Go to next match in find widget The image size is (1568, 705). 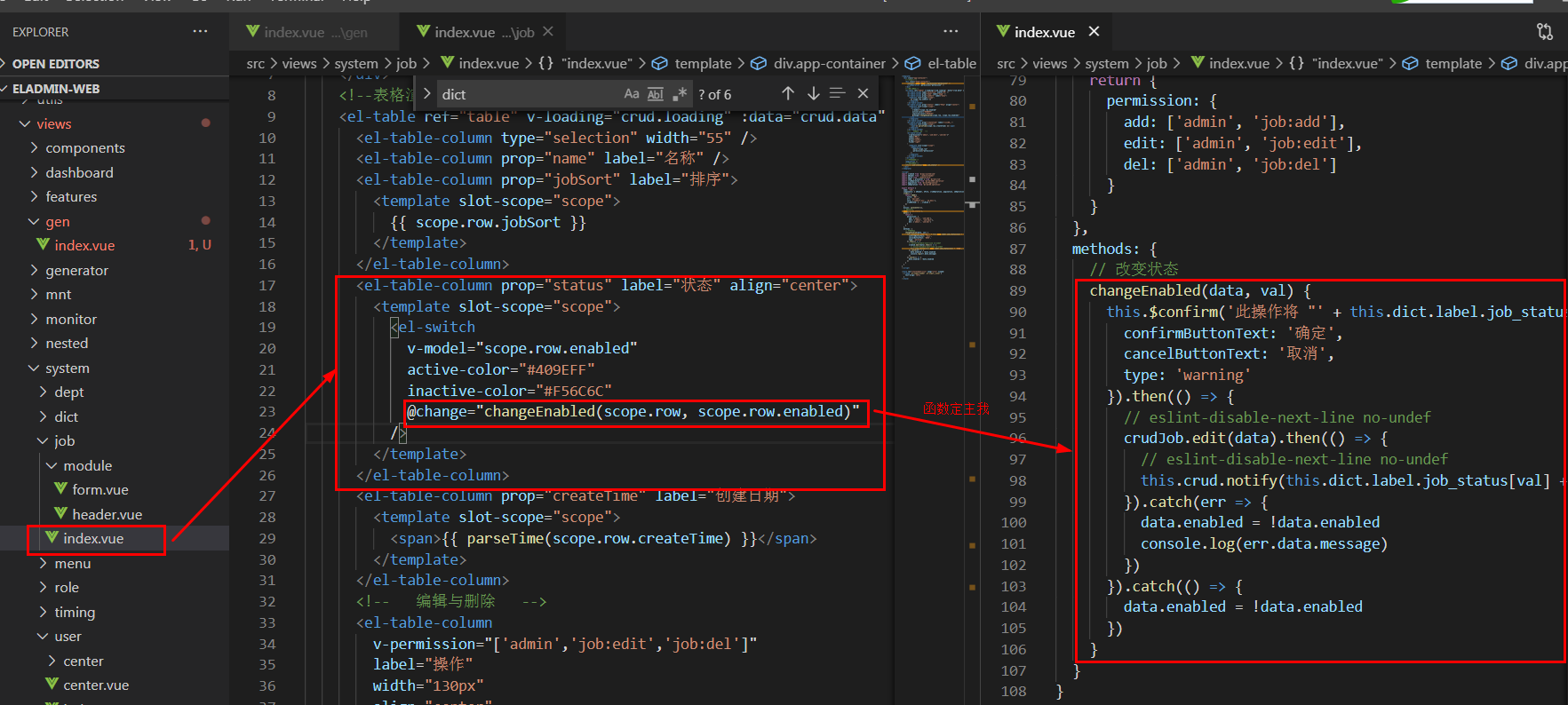pos(813,93)
